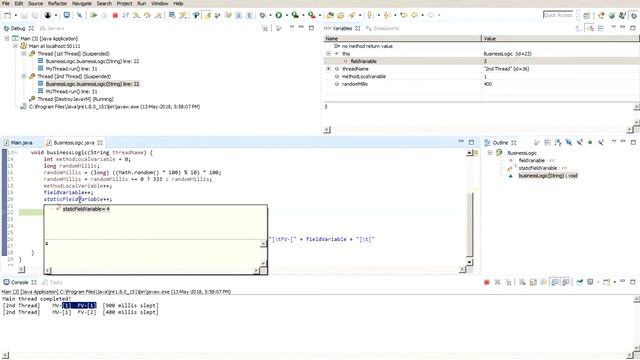
Task: Click the Quick Access search field
Action: [x=558, y=15]
